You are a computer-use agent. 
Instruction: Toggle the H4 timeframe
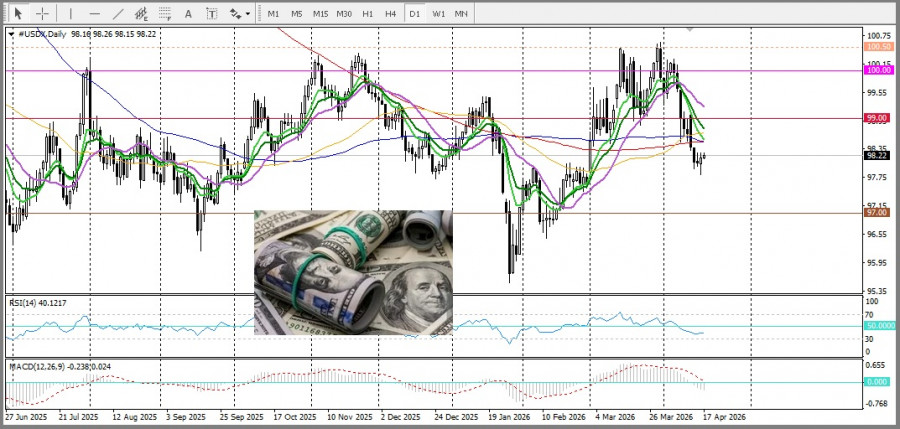coord(390,13)
